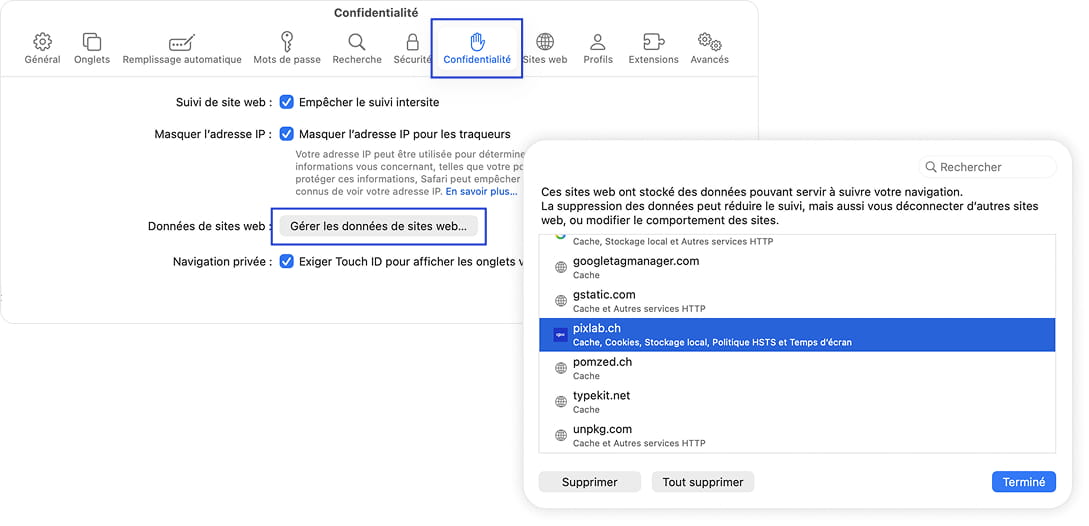Click the globe icon beside typekit.net
The image size is (1089, 526).
560,402
